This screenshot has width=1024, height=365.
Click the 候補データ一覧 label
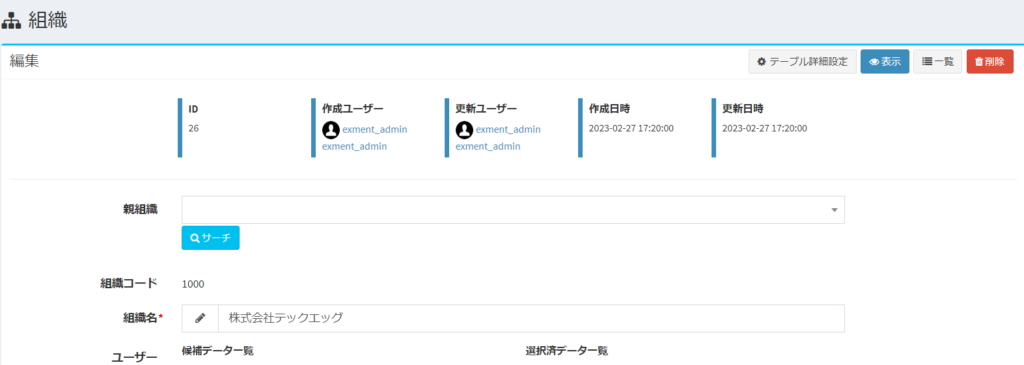217,351
